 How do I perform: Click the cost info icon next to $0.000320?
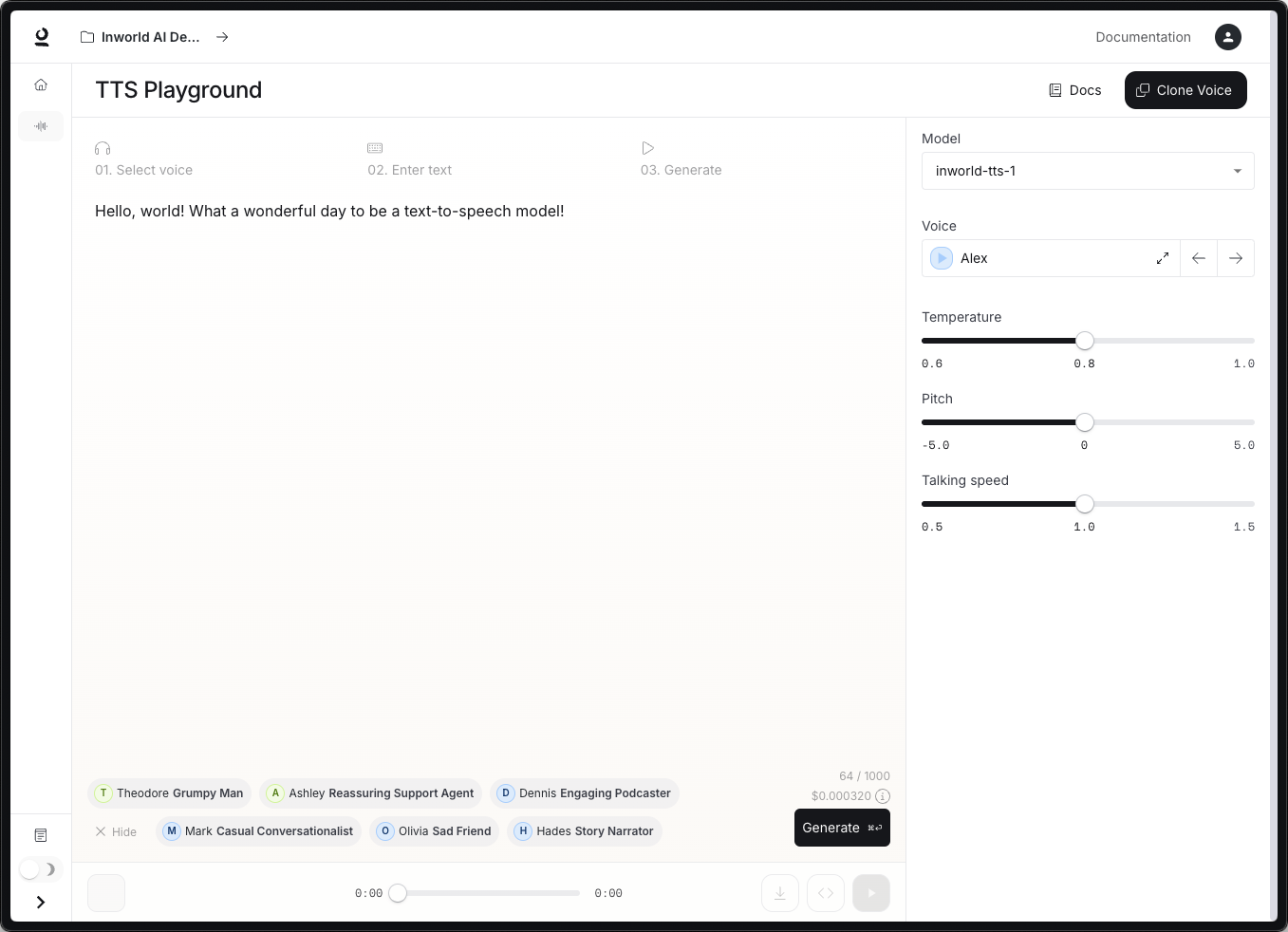pyautogui.click(x=883, y=796)
